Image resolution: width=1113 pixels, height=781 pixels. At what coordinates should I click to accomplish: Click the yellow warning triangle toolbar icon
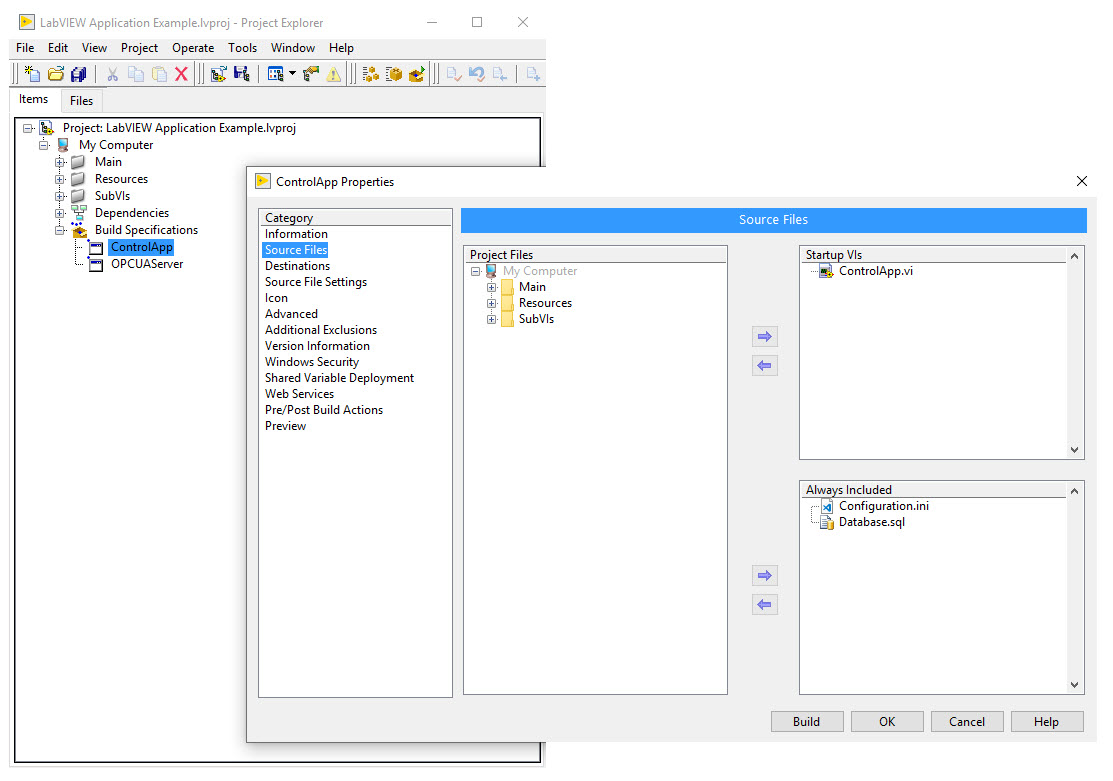click(x=334, y=74)
